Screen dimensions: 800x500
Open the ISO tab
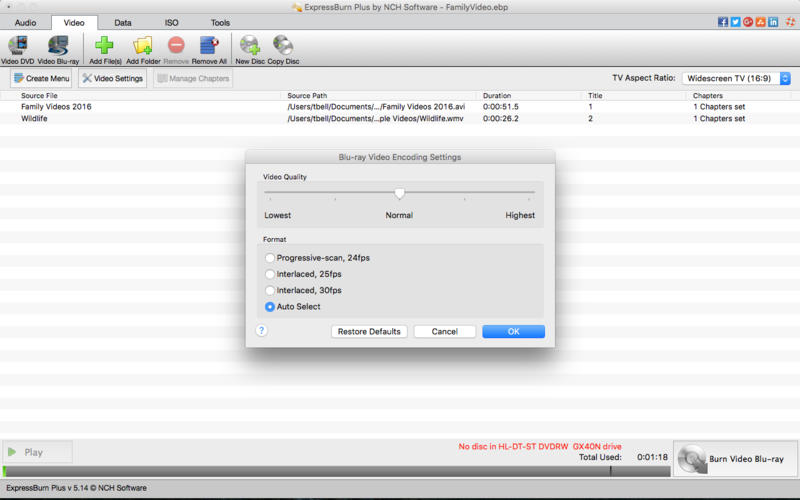(x=171, y=22)
